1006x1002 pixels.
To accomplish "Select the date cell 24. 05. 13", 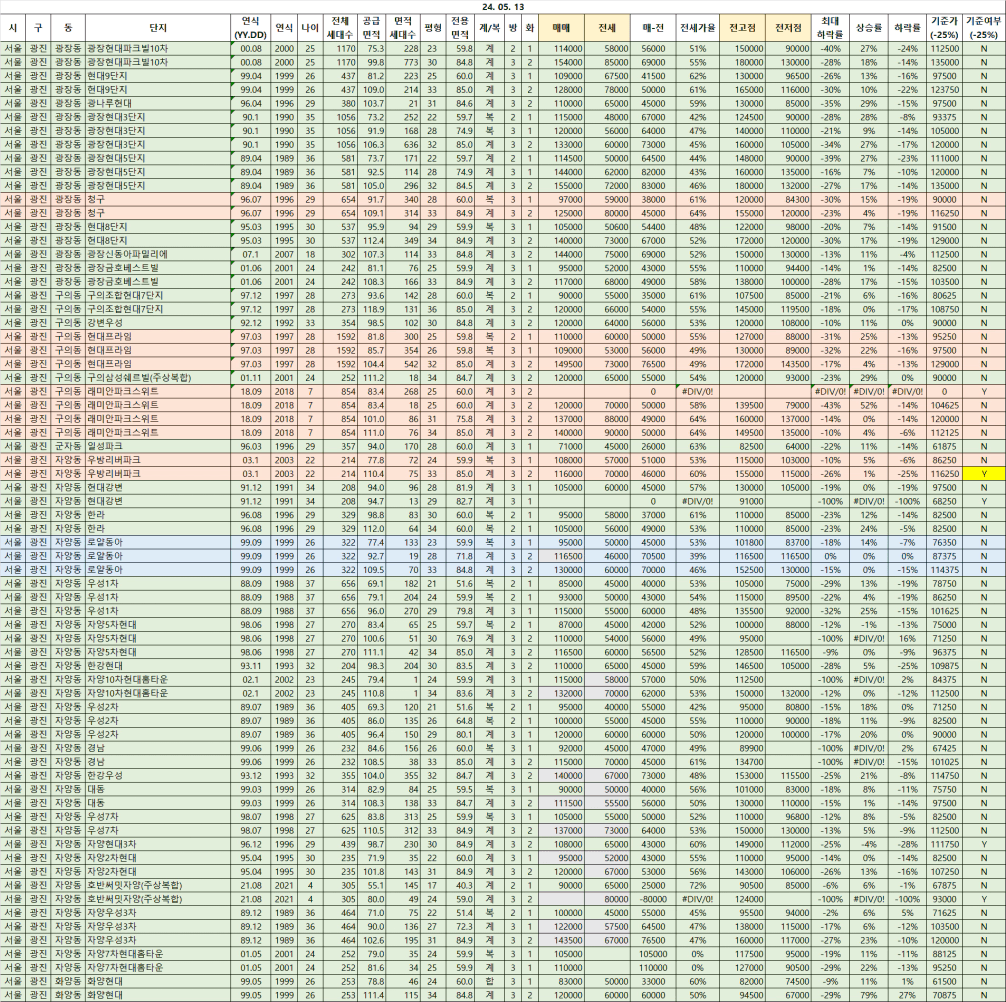I will 503,6.
